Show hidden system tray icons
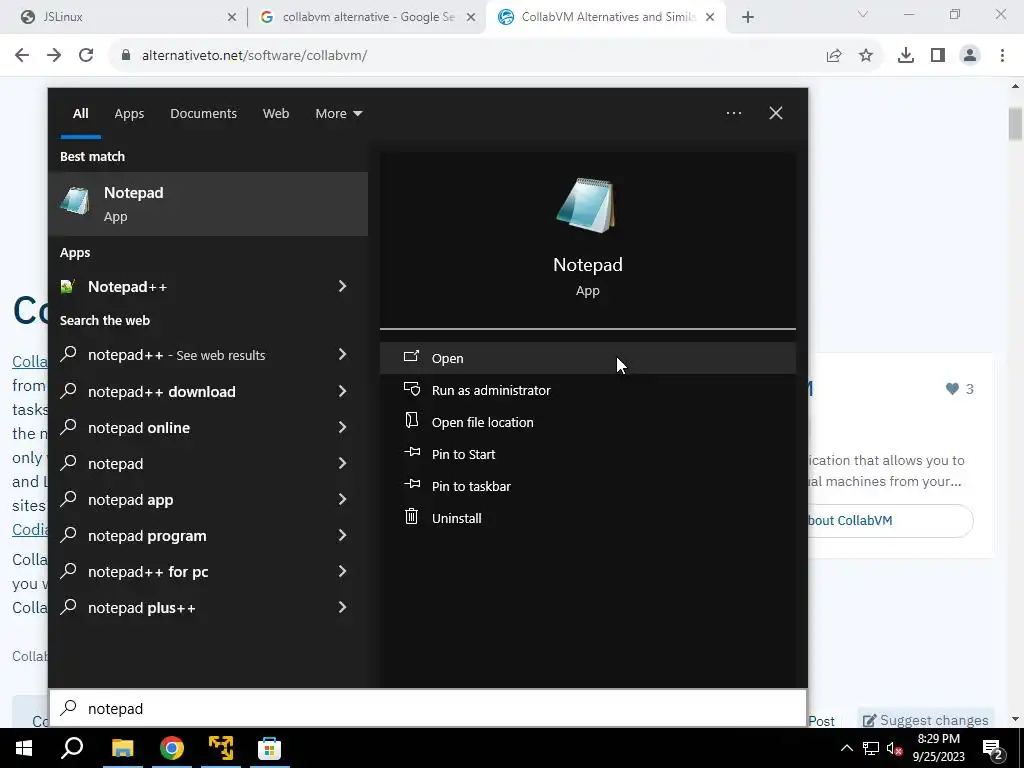 pyautogui.click(x=846, y=748)
